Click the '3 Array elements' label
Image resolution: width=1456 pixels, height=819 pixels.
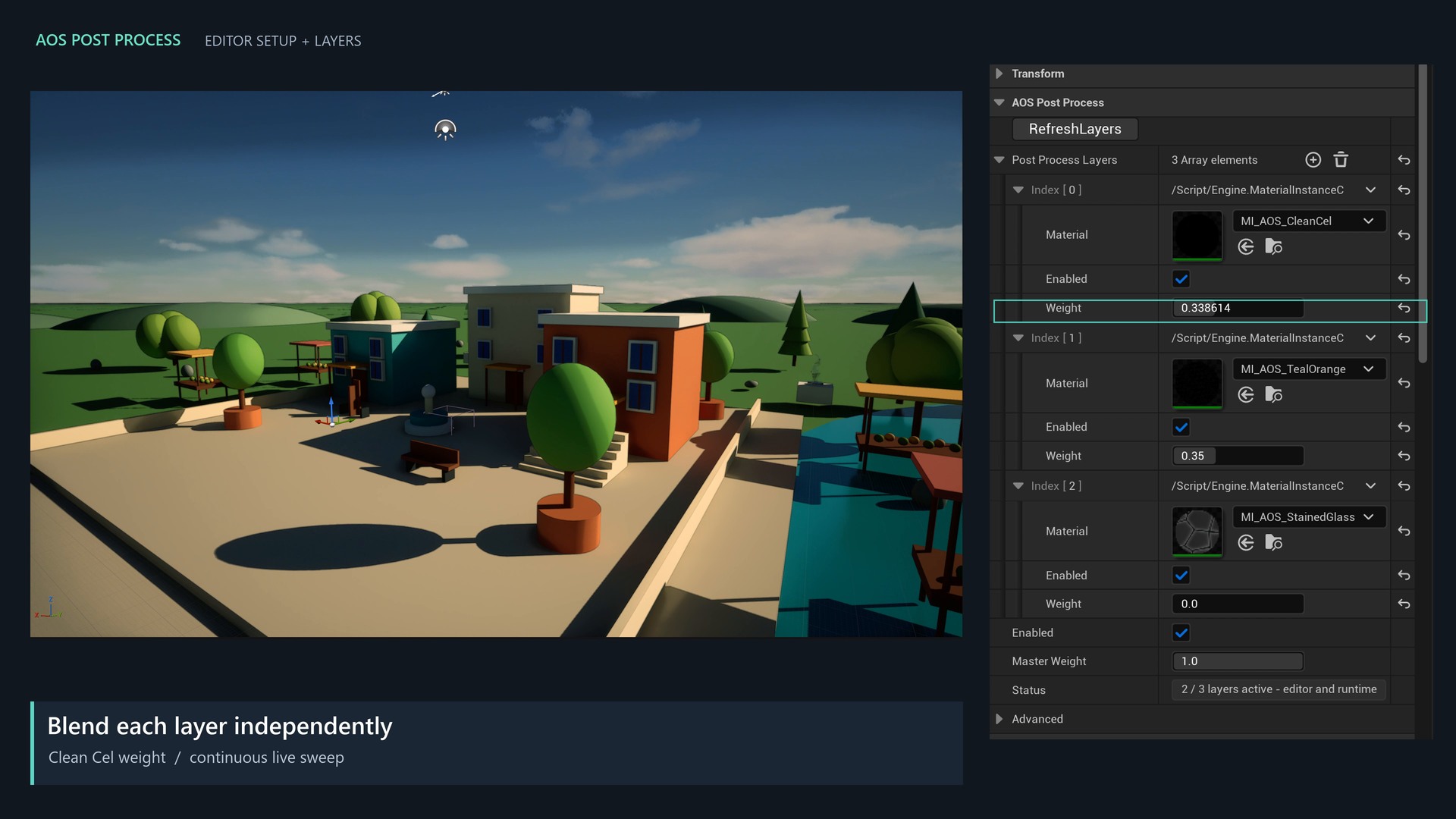click(x=1214, y=160)
